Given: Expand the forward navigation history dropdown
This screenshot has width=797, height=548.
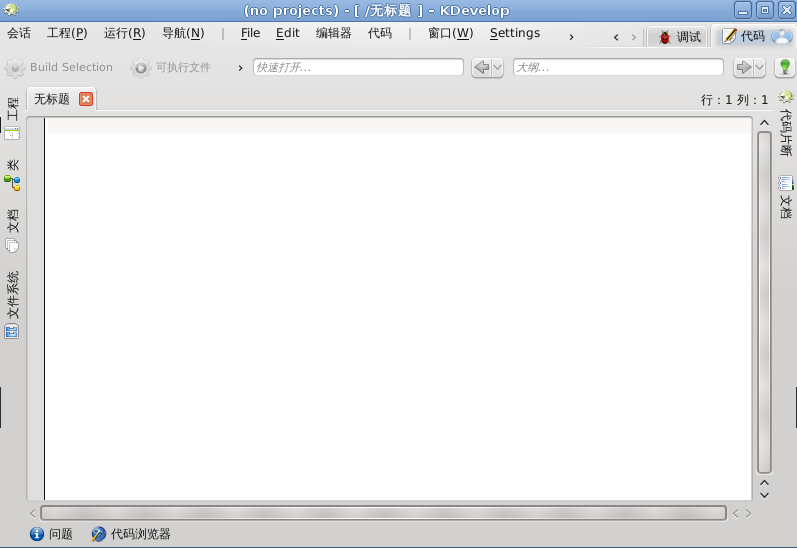Looking at the screenshot, I should coord(759,67).
